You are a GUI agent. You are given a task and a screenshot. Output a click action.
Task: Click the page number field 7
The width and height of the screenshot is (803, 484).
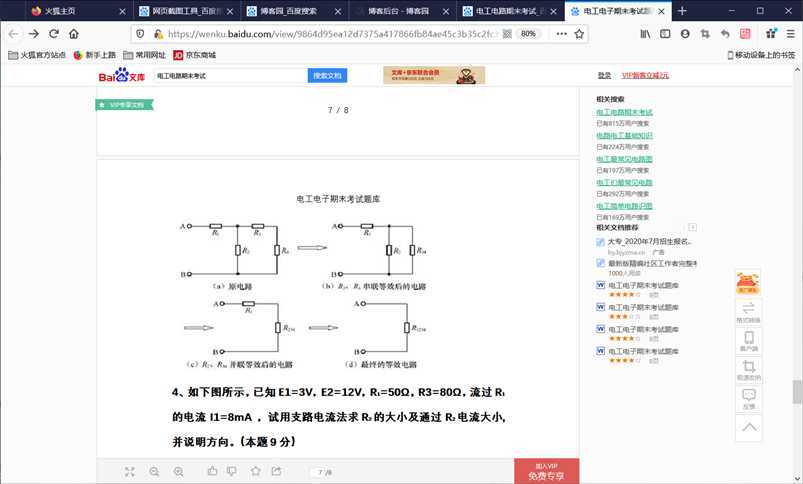[x=320, y=472]
